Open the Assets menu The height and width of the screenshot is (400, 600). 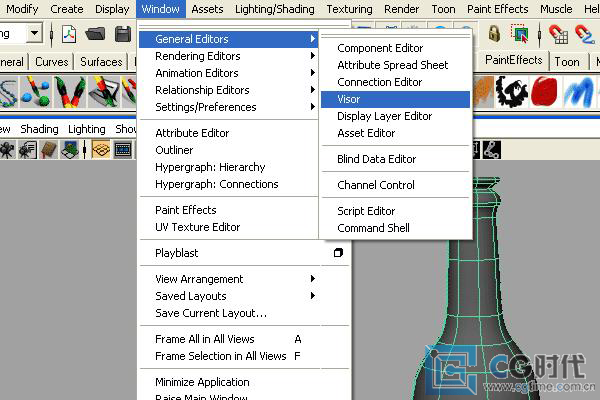pyautogui.click(x=207, y=9)
